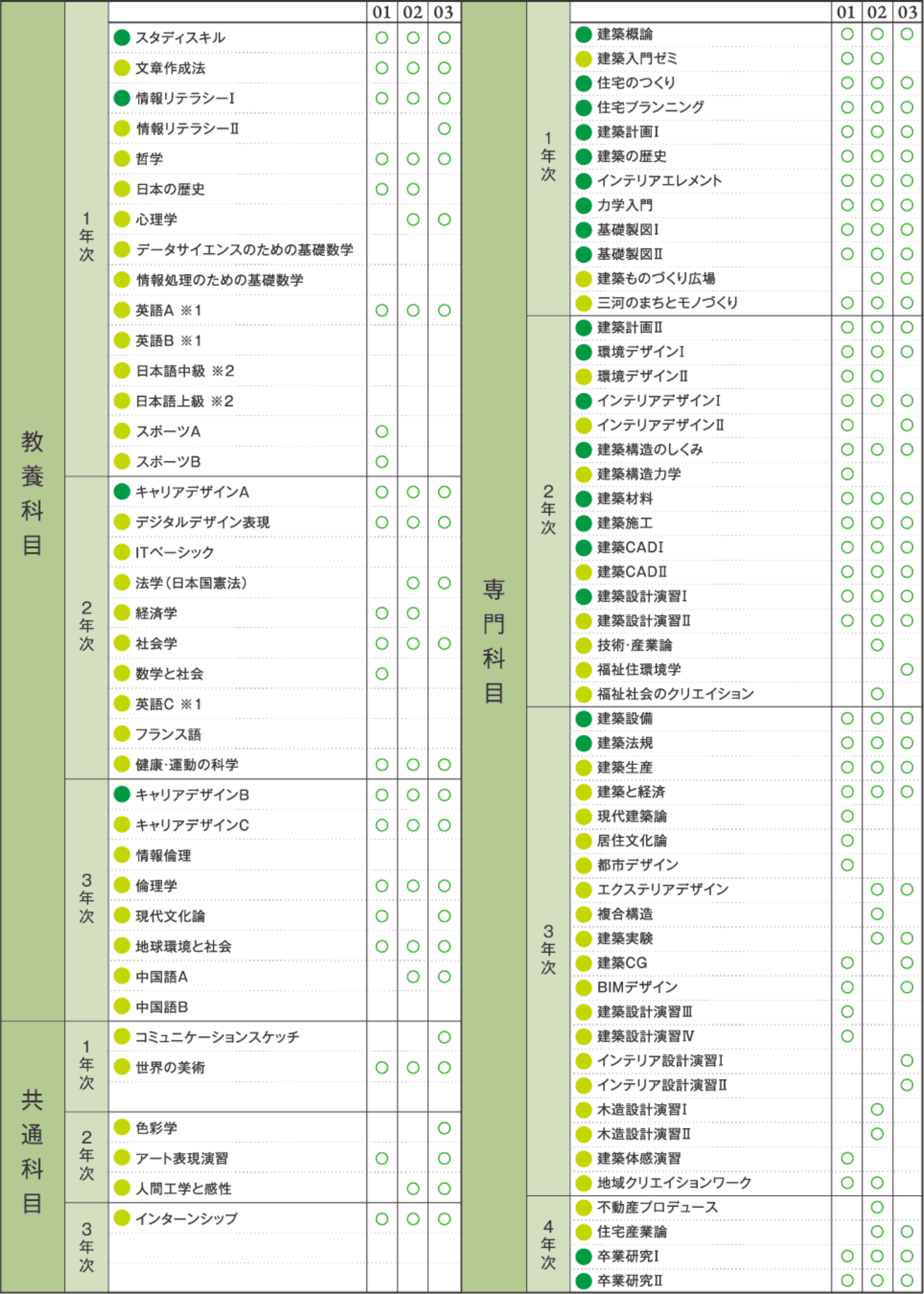The height and width of the screenshot is (1294, 924).
Task: Click the 03 circle in the 福祉住環境学 row
Action: [x=907, y=669]
